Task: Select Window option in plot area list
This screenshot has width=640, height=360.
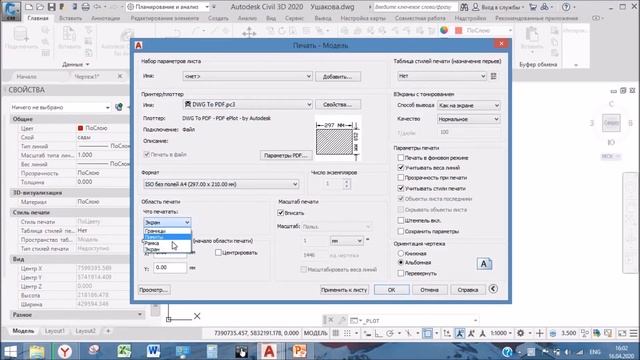Action: click(x=168, y=243)
